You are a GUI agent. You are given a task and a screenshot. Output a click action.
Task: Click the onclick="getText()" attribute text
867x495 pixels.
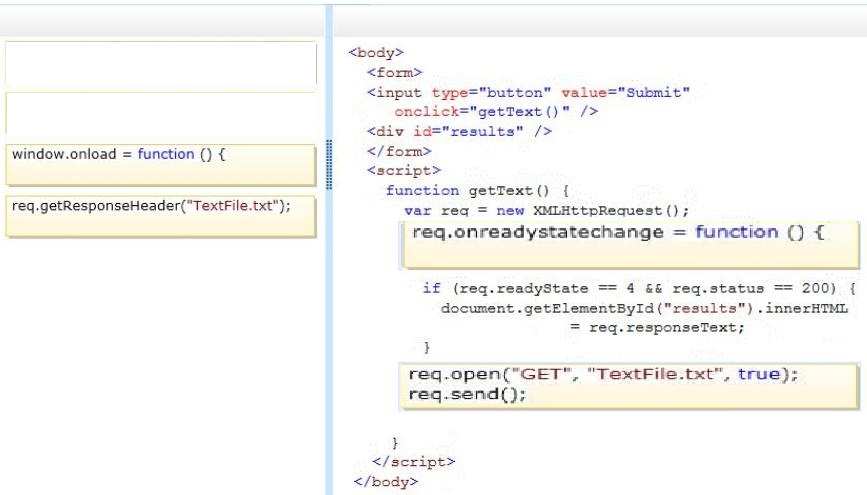pyautogui.click(x=496, y=112)
